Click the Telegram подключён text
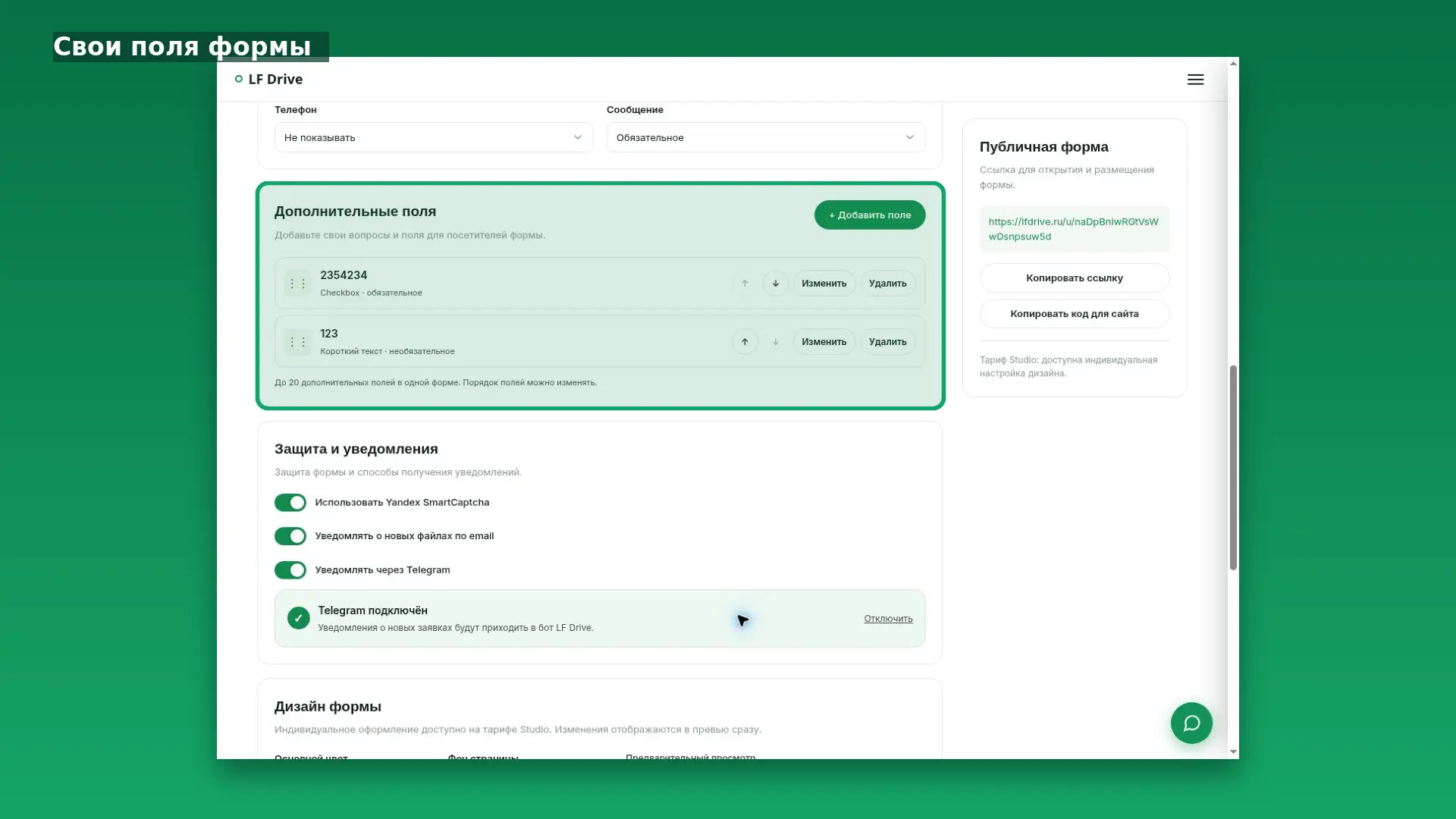The width and height of the screenshot is (1456, 819). click(372, 610)
